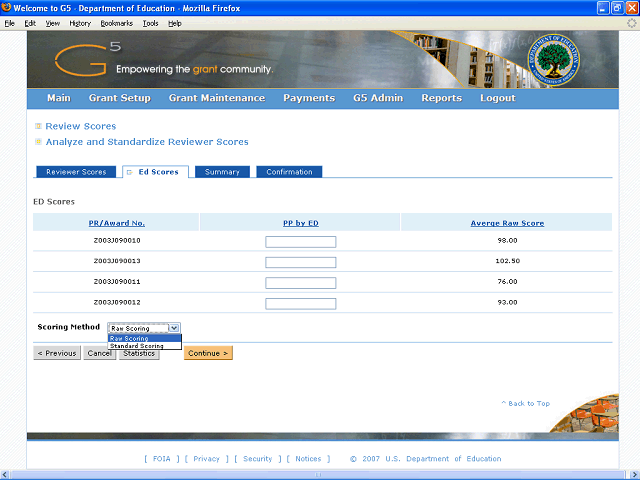The width and height of the screenshot is (640, 480).
Task: Click the Review Scores expand icon
Action: 38,126
